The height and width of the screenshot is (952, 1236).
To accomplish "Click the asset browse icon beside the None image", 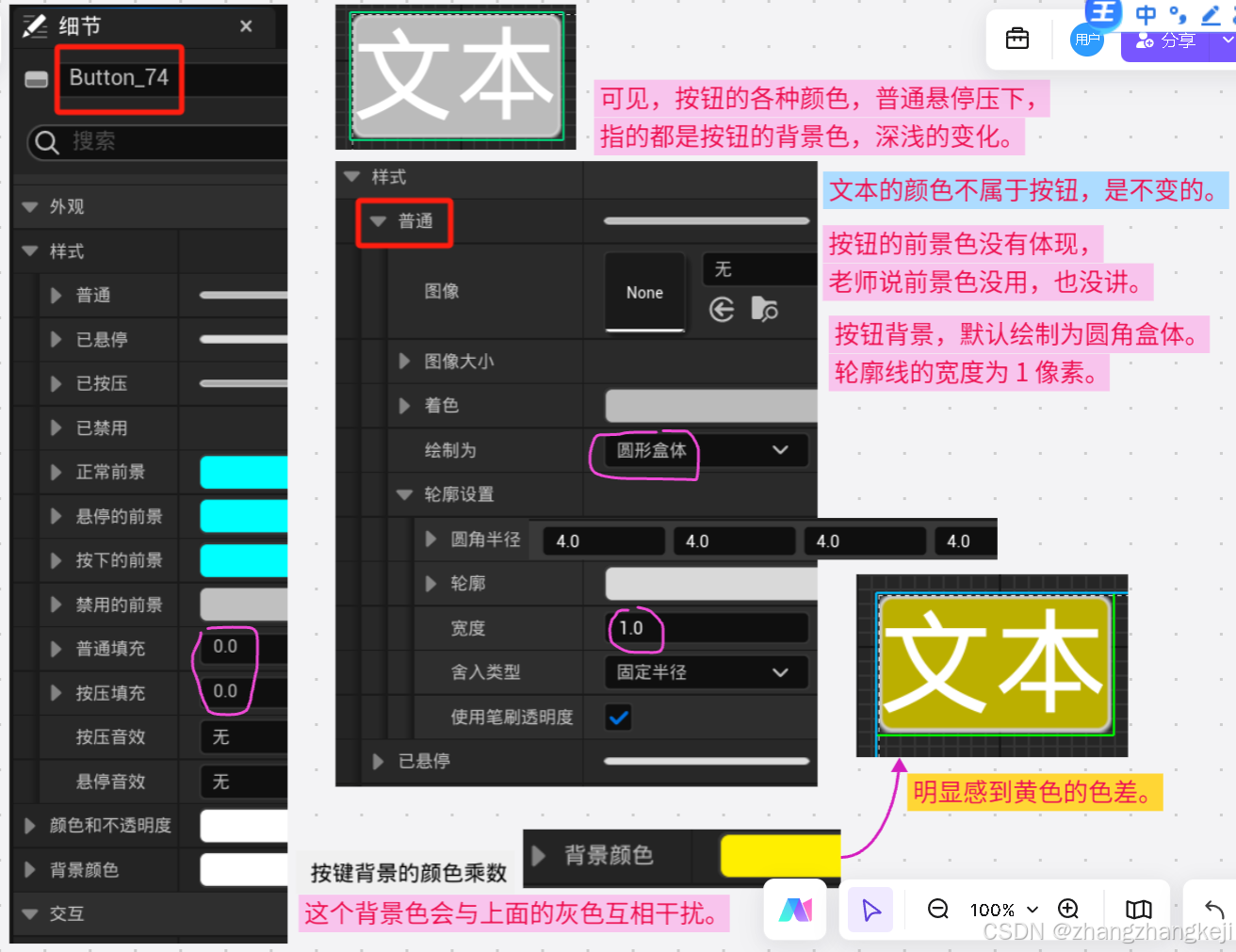I will (x=763, y=310).
